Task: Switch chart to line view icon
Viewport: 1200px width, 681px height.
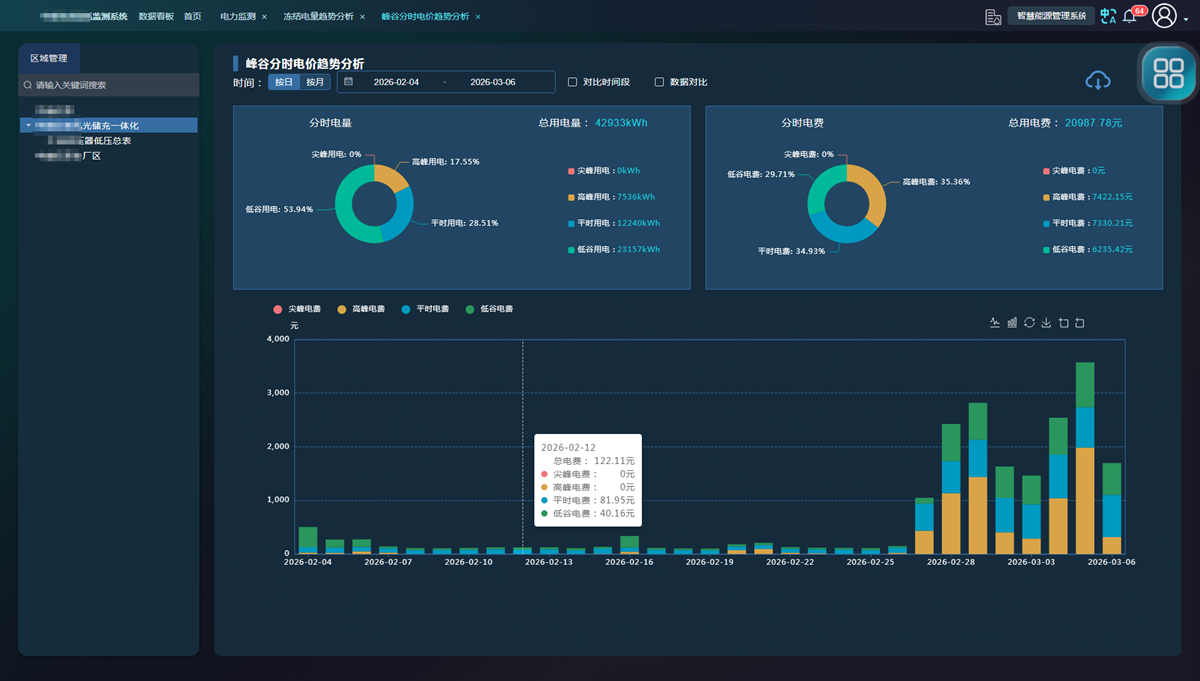Action: 994,323
